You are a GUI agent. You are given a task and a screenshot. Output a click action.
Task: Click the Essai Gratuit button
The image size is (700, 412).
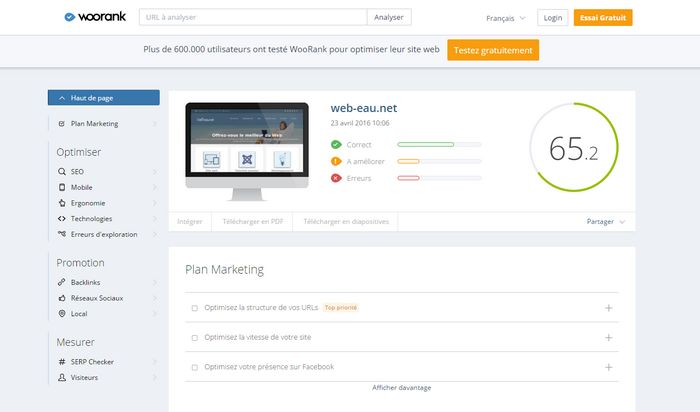[603, 17]
